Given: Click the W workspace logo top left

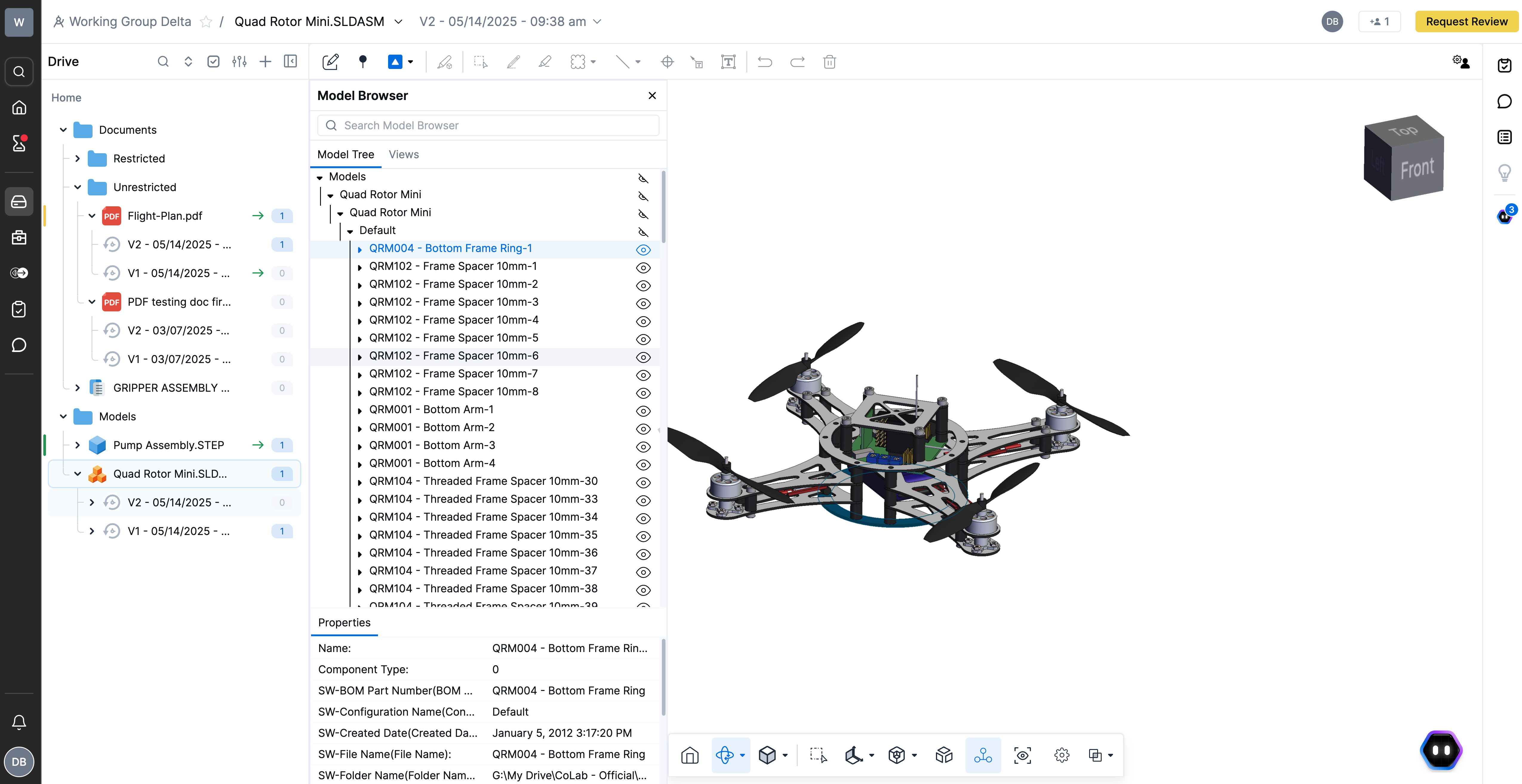Looking at the screenshot, I should coord(19,22).
